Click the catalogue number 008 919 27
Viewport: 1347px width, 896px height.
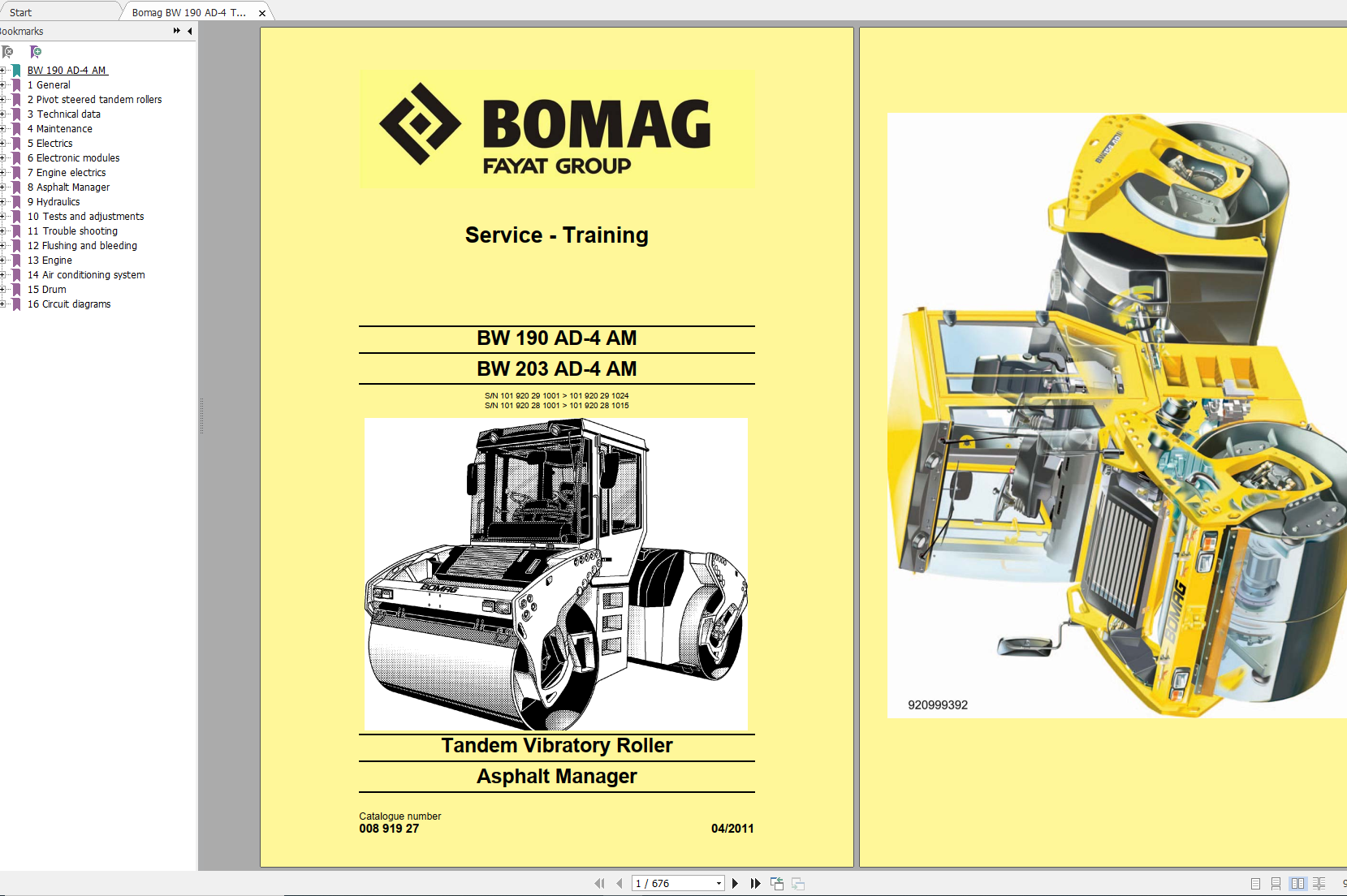389,829
